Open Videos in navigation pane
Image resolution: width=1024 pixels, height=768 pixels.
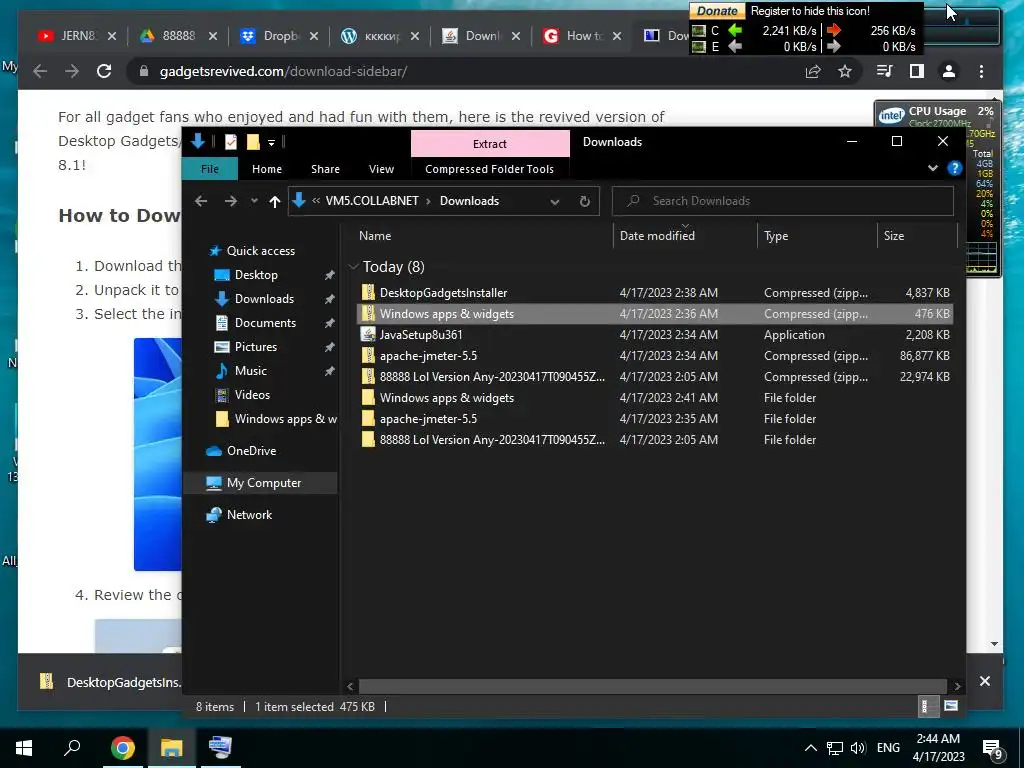[252, 394]
